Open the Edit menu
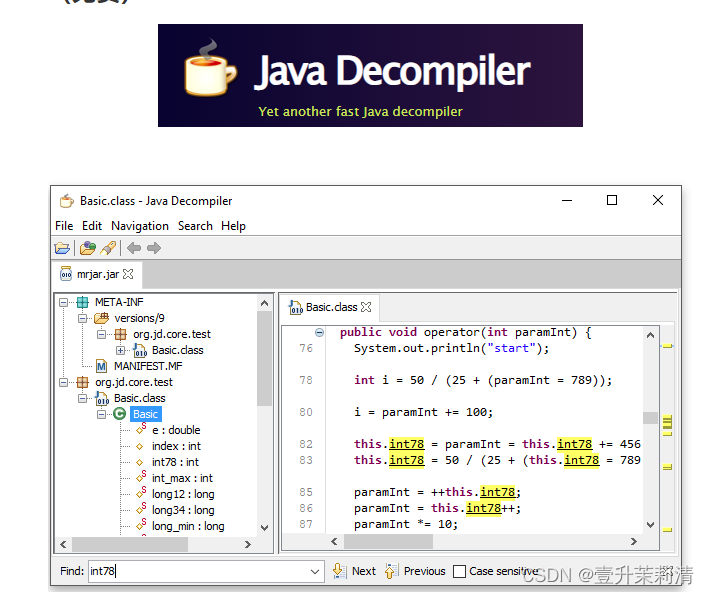 click(x=92, y=226)
